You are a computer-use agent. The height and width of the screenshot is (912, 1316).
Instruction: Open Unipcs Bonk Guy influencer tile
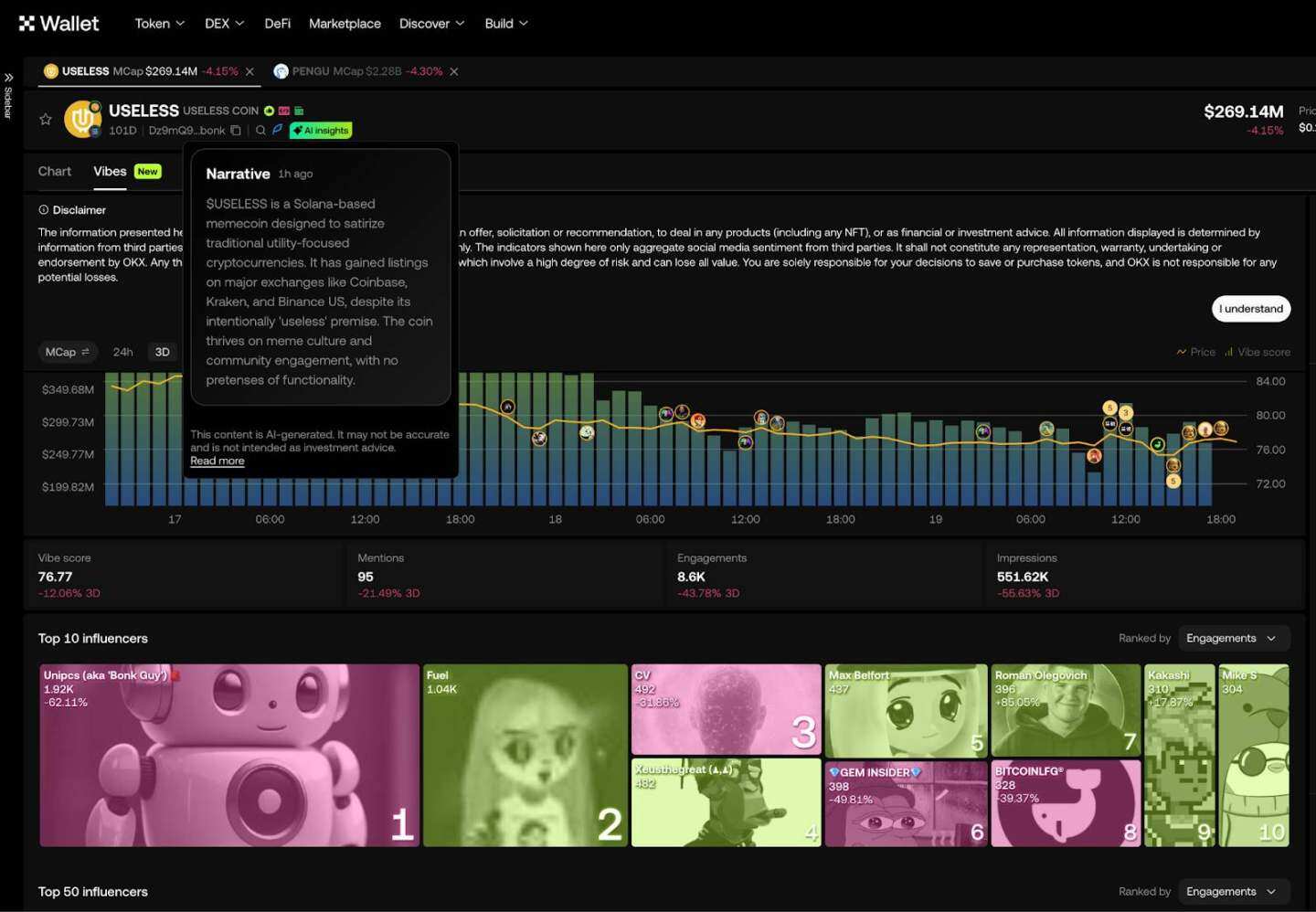point(228,755)
